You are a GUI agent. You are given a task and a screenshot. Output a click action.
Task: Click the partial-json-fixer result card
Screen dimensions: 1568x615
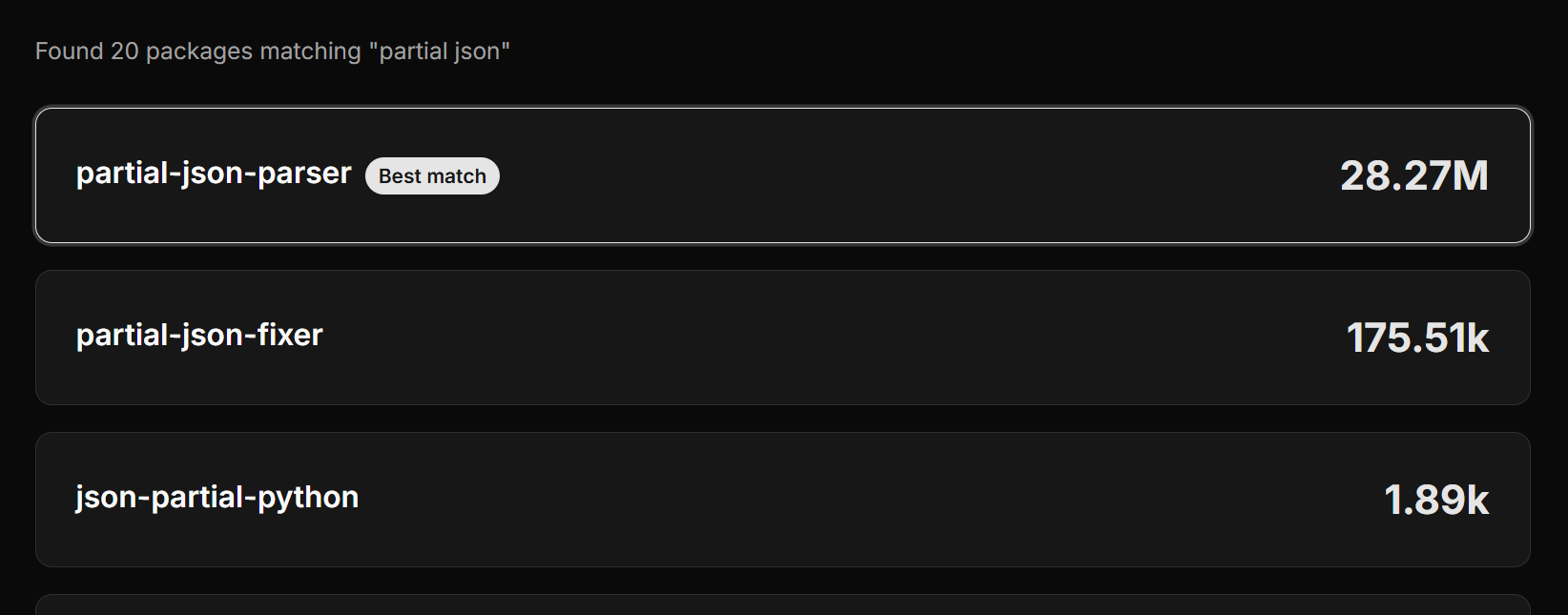tap(782, 337)
